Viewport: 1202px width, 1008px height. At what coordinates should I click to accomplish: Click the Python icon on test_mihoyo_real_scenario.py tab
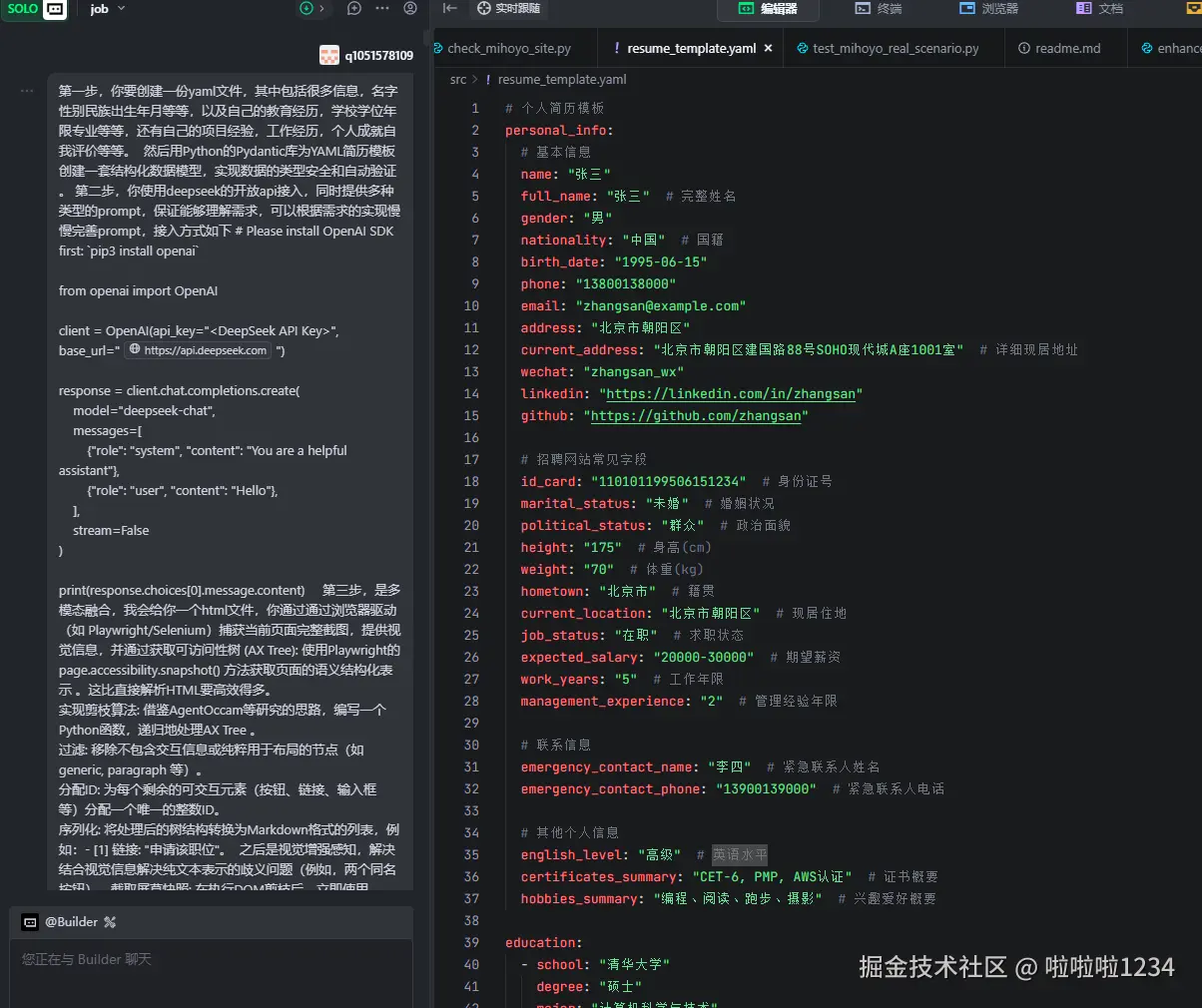pyautogui.click(x=802, y=48)
